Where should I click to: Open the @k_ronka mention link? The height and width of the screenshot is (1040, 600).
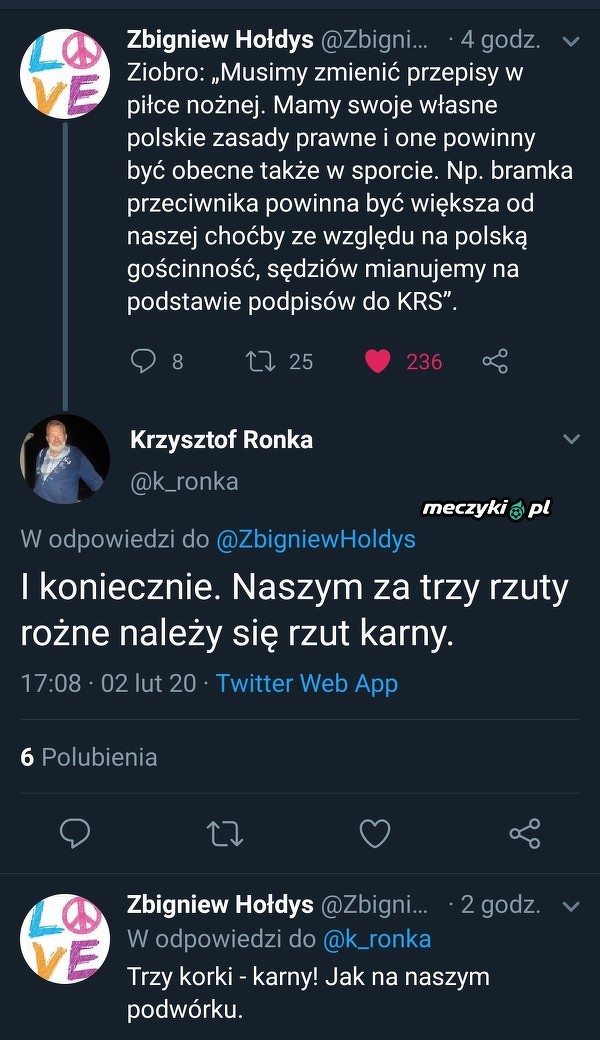coord(377,939)
